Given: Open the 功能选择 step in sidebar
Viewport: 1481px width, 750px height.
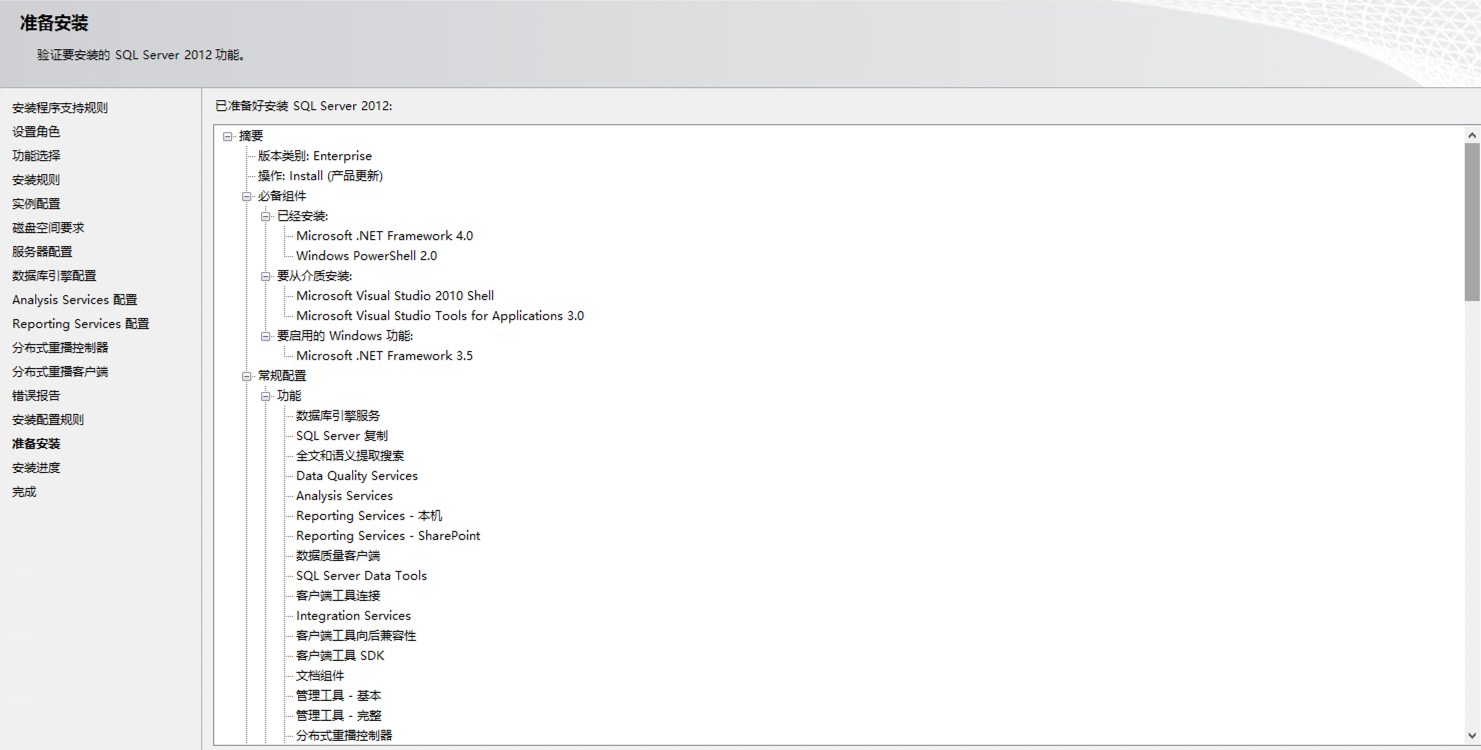Looking at the screenshot, I should point(36,156).
